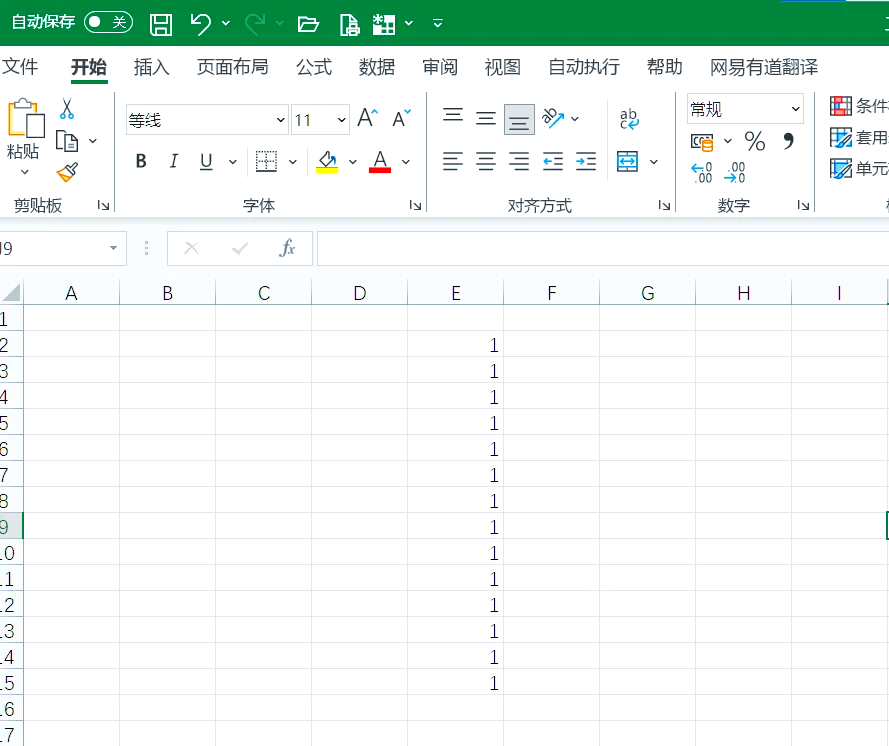Screen dimensions: 889x746
Task: Apply Percent style
Action: tap(755, 141)
